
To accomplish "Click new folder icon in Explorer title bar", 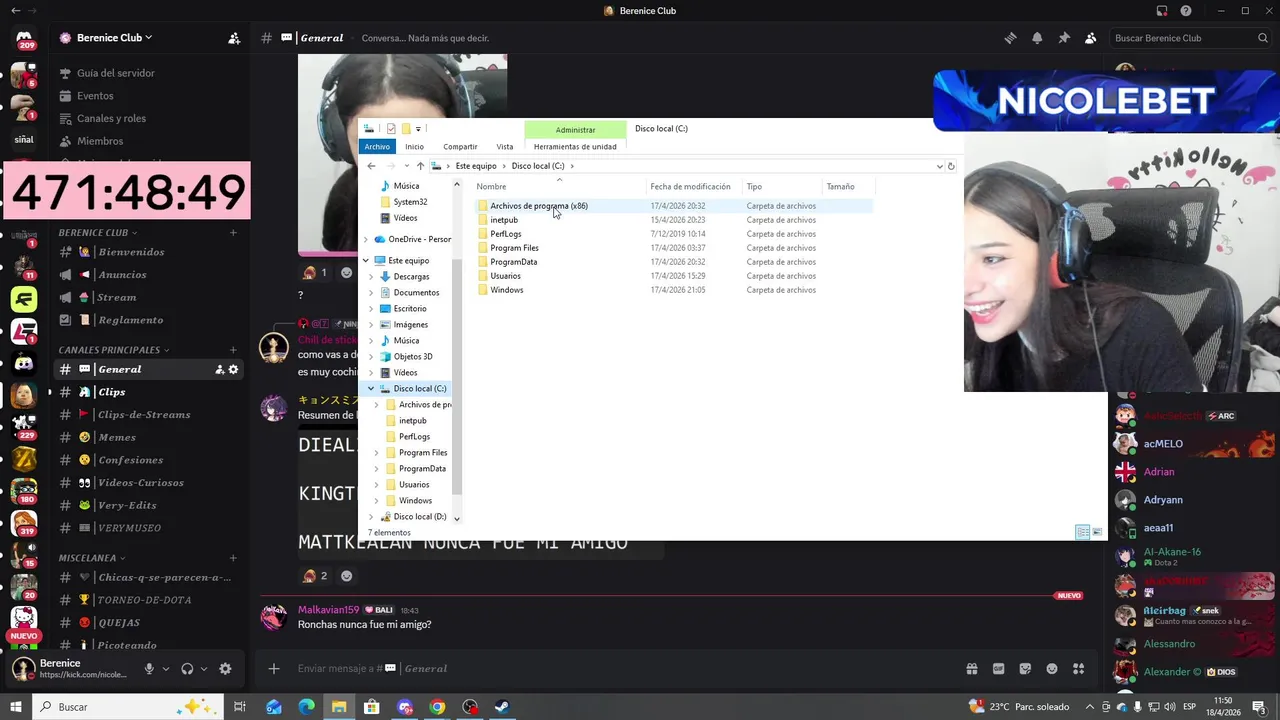I will click(x=406, y=129).
